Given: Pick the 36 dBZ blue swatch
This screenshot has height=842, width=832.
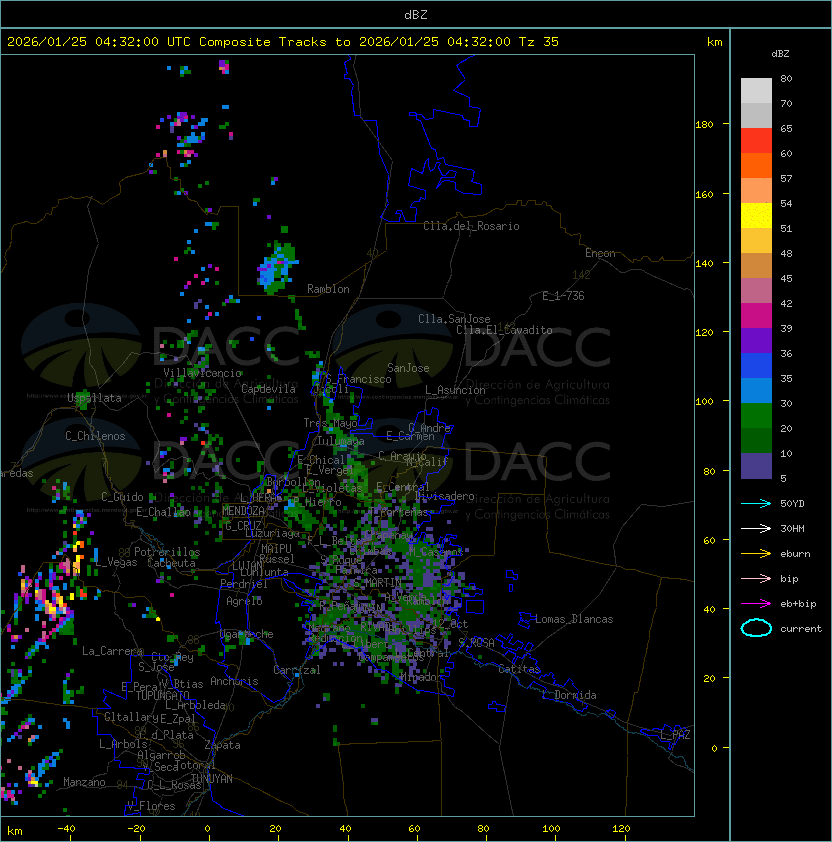Looking at the screenshot, I should coord(756,365).
